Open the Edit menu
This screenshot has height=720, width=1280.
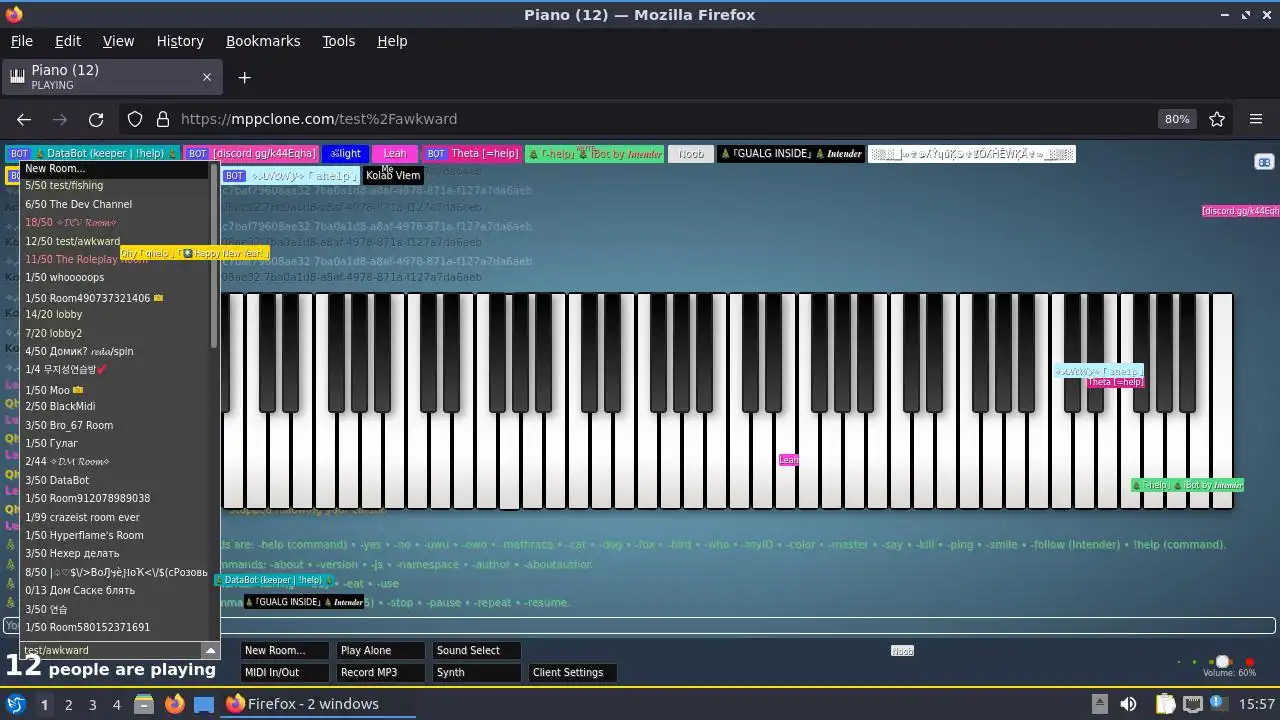pos(68,41)
